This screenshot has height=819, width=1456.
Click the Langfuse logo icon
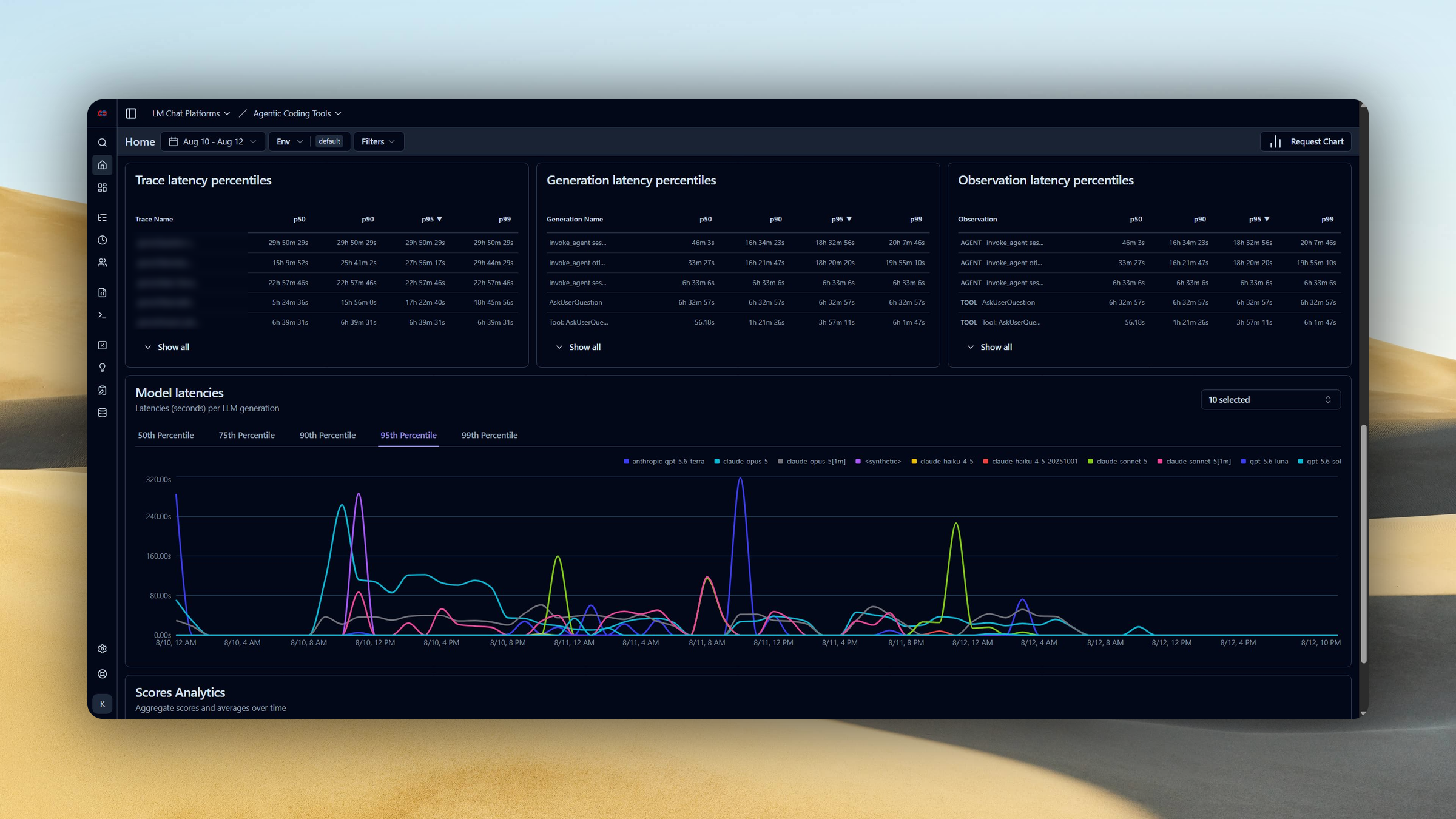[x=103, y=113]
